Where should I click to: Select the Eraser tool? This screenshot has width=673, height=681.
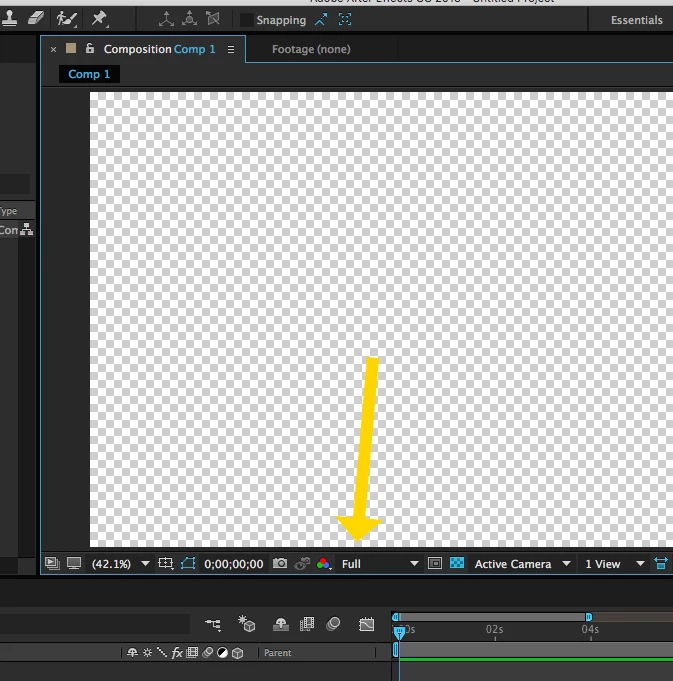[x=35, y=19]
